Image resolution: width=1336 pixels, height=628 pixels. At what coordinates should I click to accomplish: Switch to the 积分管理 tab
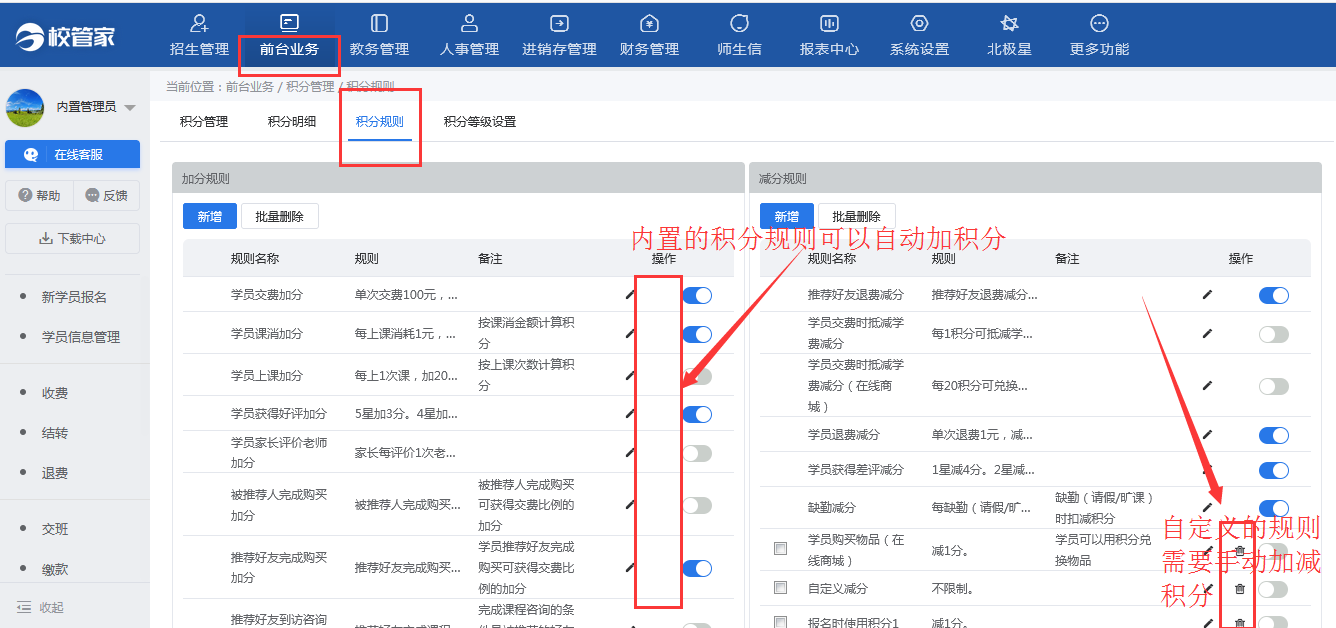(204, 122)
